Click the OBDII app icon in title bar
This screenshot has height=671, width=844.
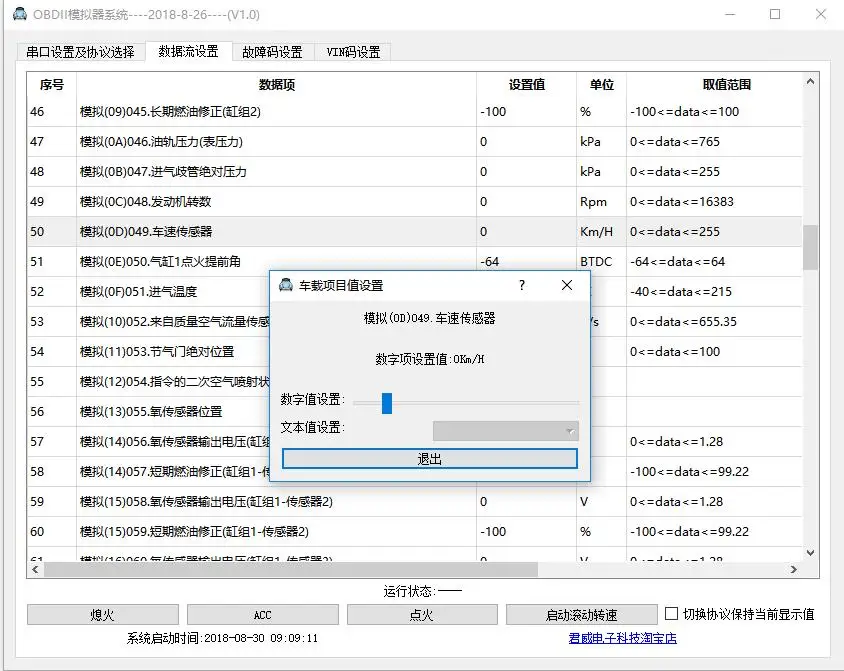[20, 14]
